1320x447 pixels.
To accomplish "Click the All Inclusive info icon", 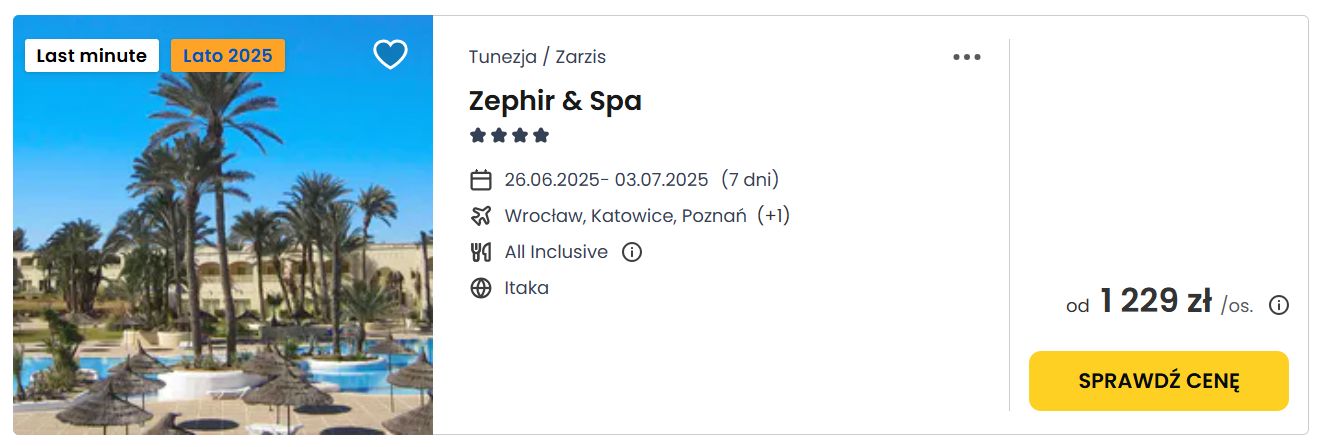I will tap(631, 252).
